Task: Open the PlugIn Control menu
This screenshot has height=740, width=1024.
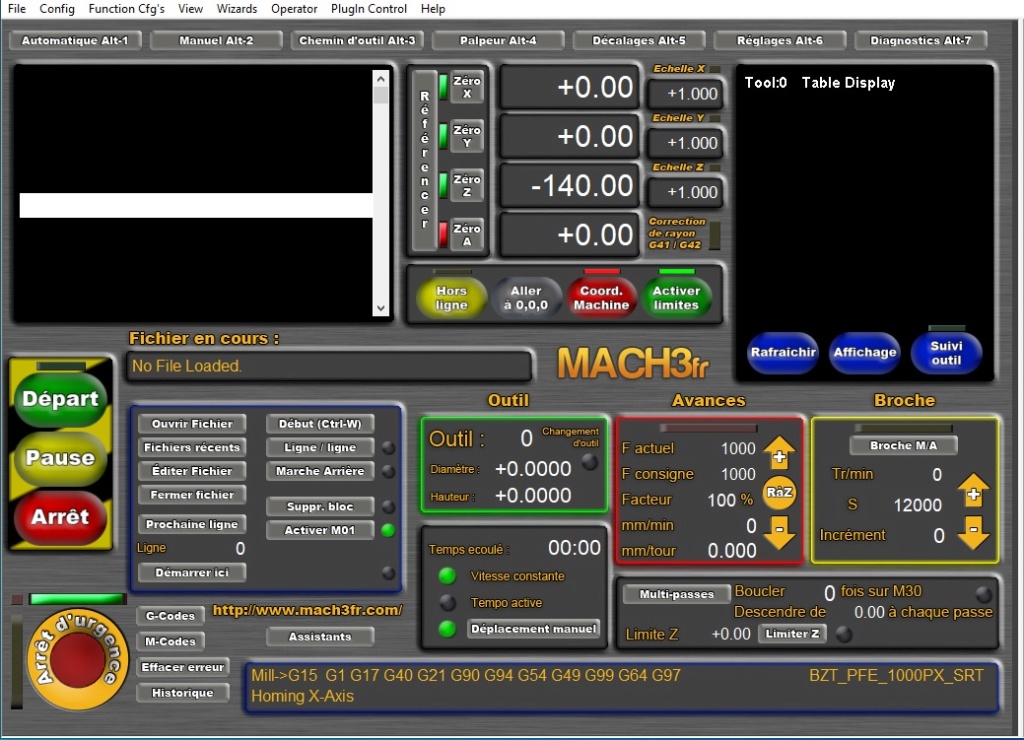Action: pos(368,8)
